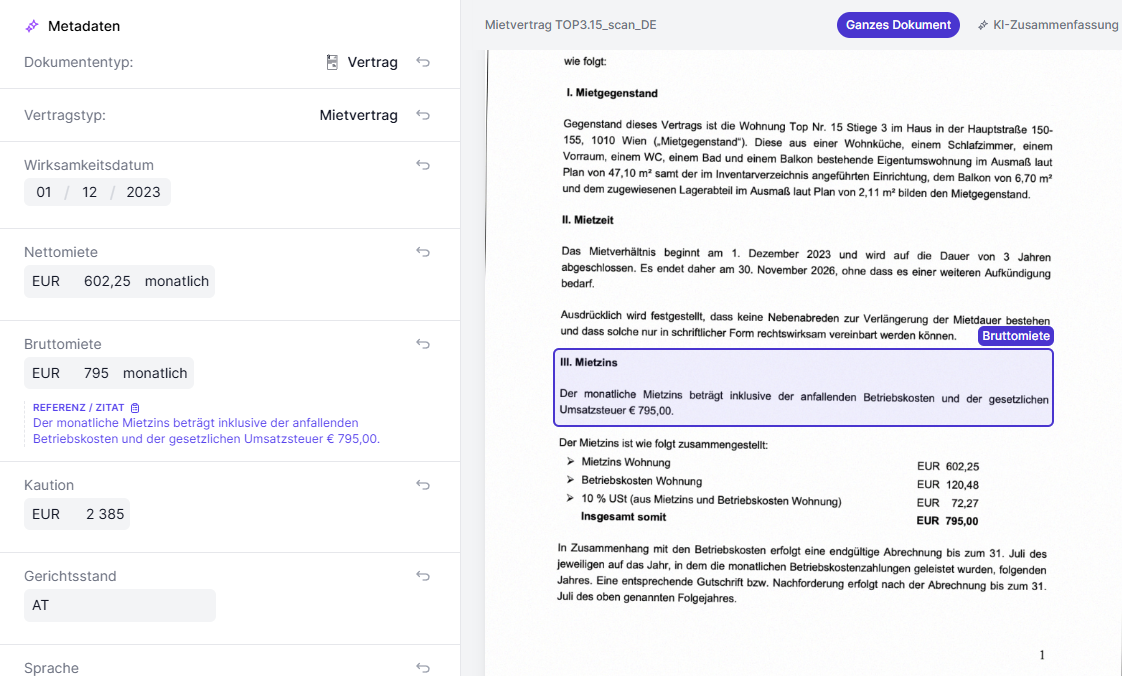1122x676 pixels.
Task: Reset the Vertragstyp field with undo arrow
Action: pyautogui.click(x=423, y=115)
